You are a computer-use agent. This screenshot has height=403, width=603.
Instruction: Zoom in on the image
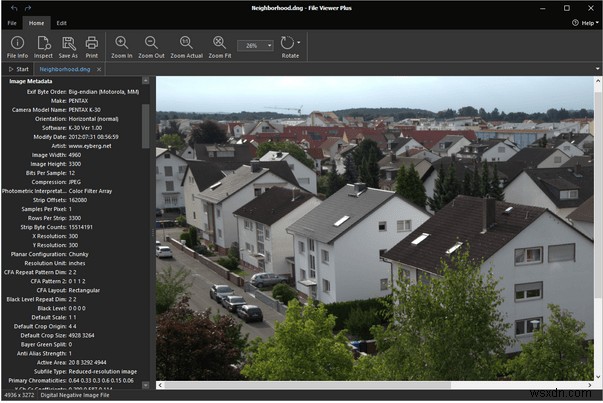pos(122,45)
